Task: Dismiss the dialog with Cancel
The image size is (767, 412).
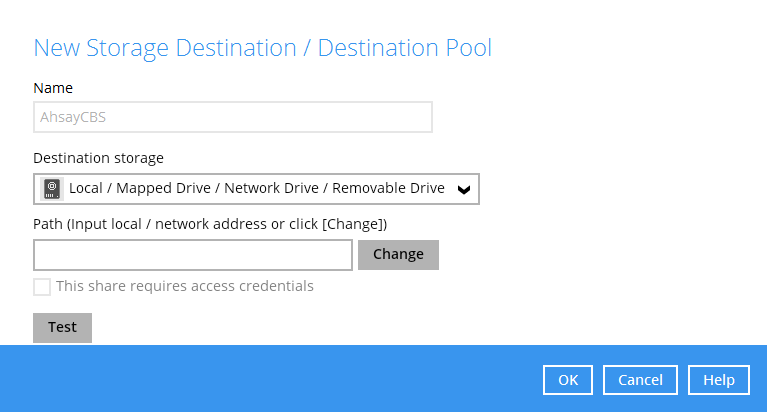Action: (x=640, y=380)
